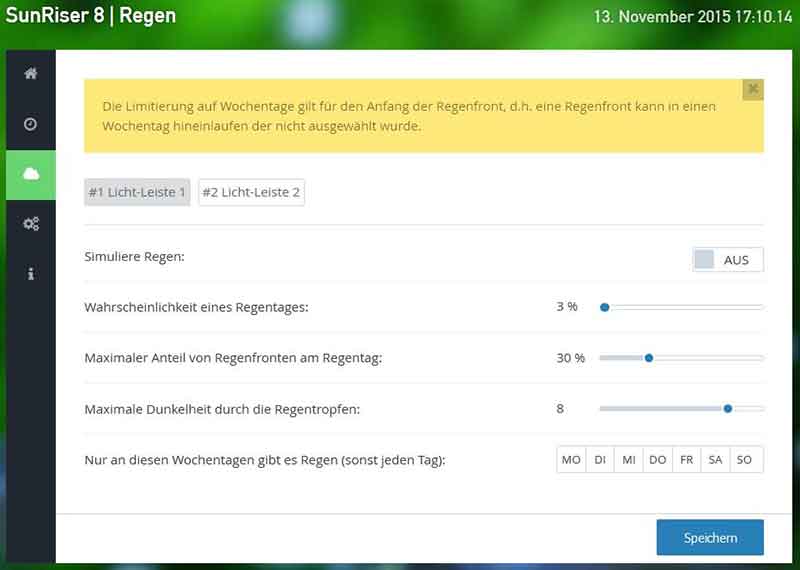Screen dimensions: 800x570
Task: Toggle the SA weekday button
Action: click(715, 460)
